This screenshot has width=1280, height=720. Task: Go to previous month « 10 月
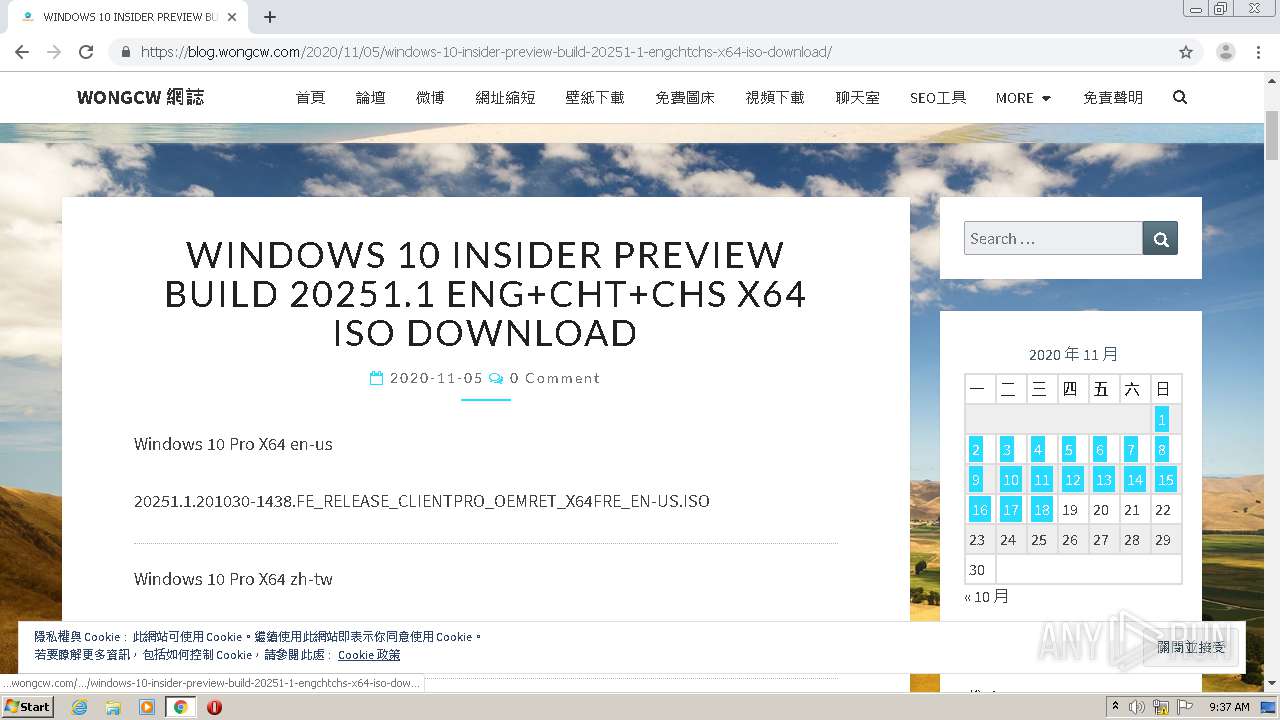[987, 596]
